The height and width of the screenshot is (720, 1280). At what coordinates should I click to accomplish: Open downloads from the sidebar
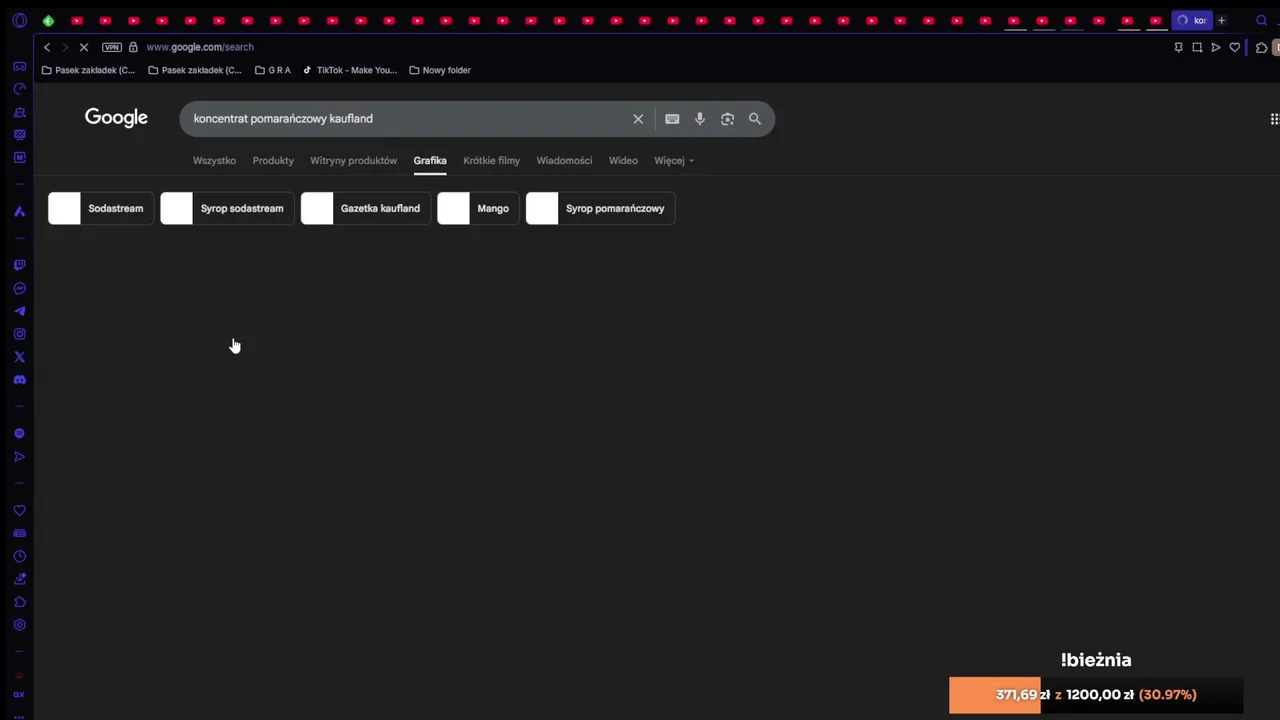[x=19, y=579]
